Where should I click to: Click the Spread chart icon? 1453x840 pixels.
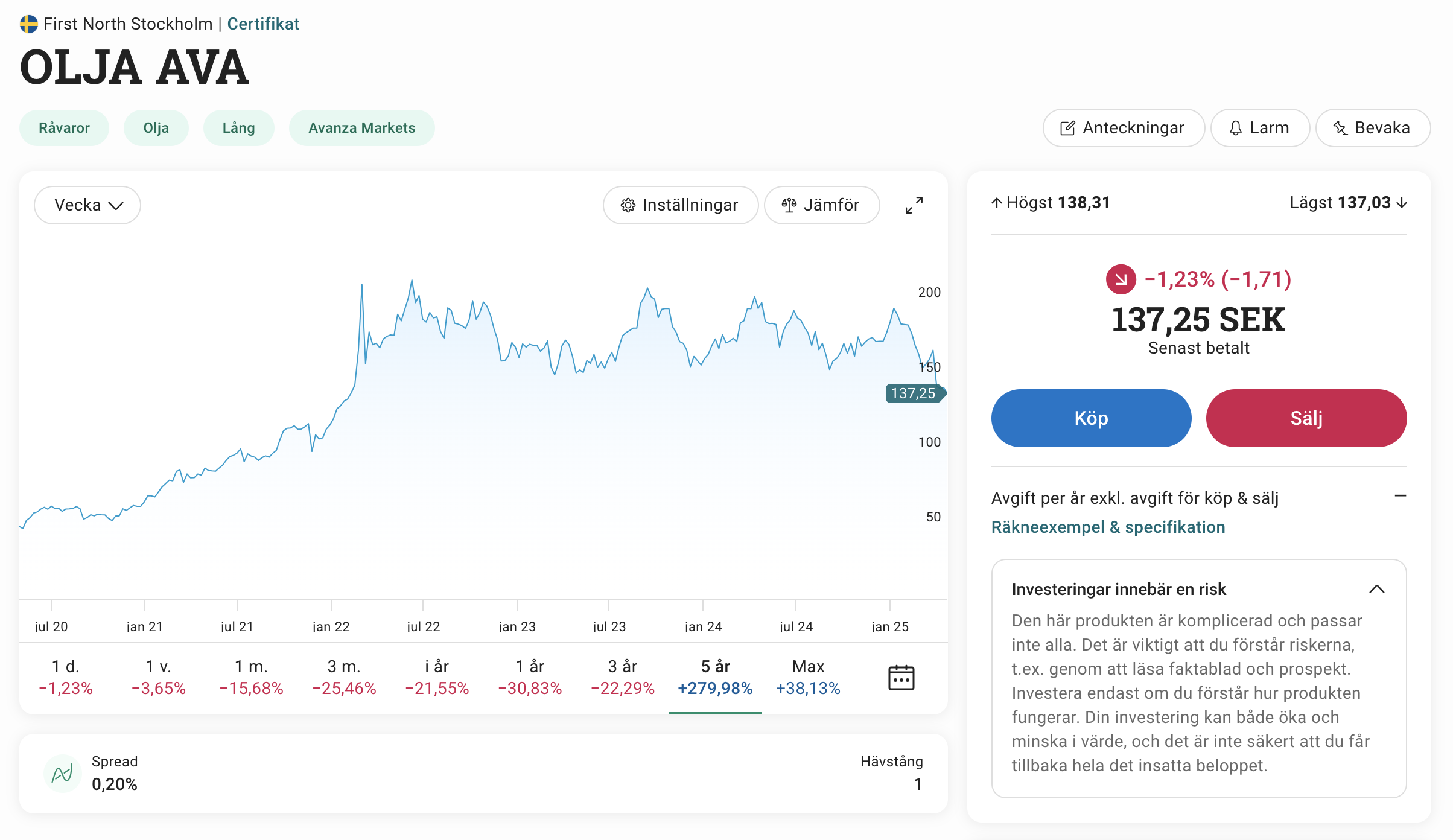tap(63, 773)
